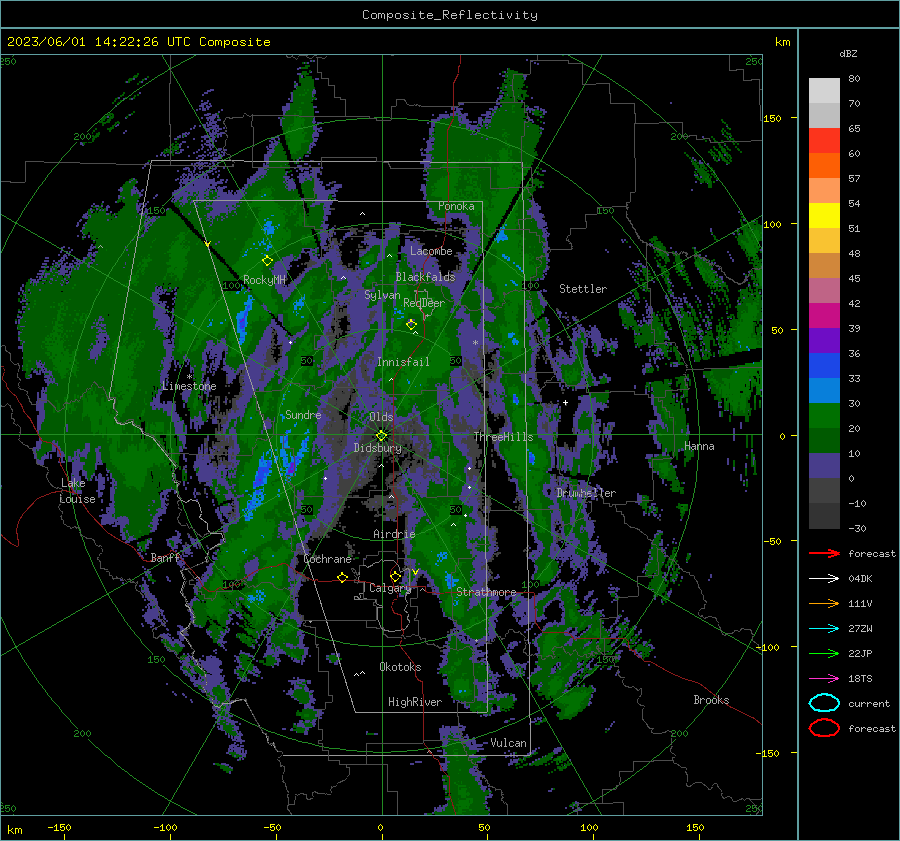This screenshot has width=900, height=841.
Task: Click the yellow diamond marker above Calgary
Action: point(395,576)
